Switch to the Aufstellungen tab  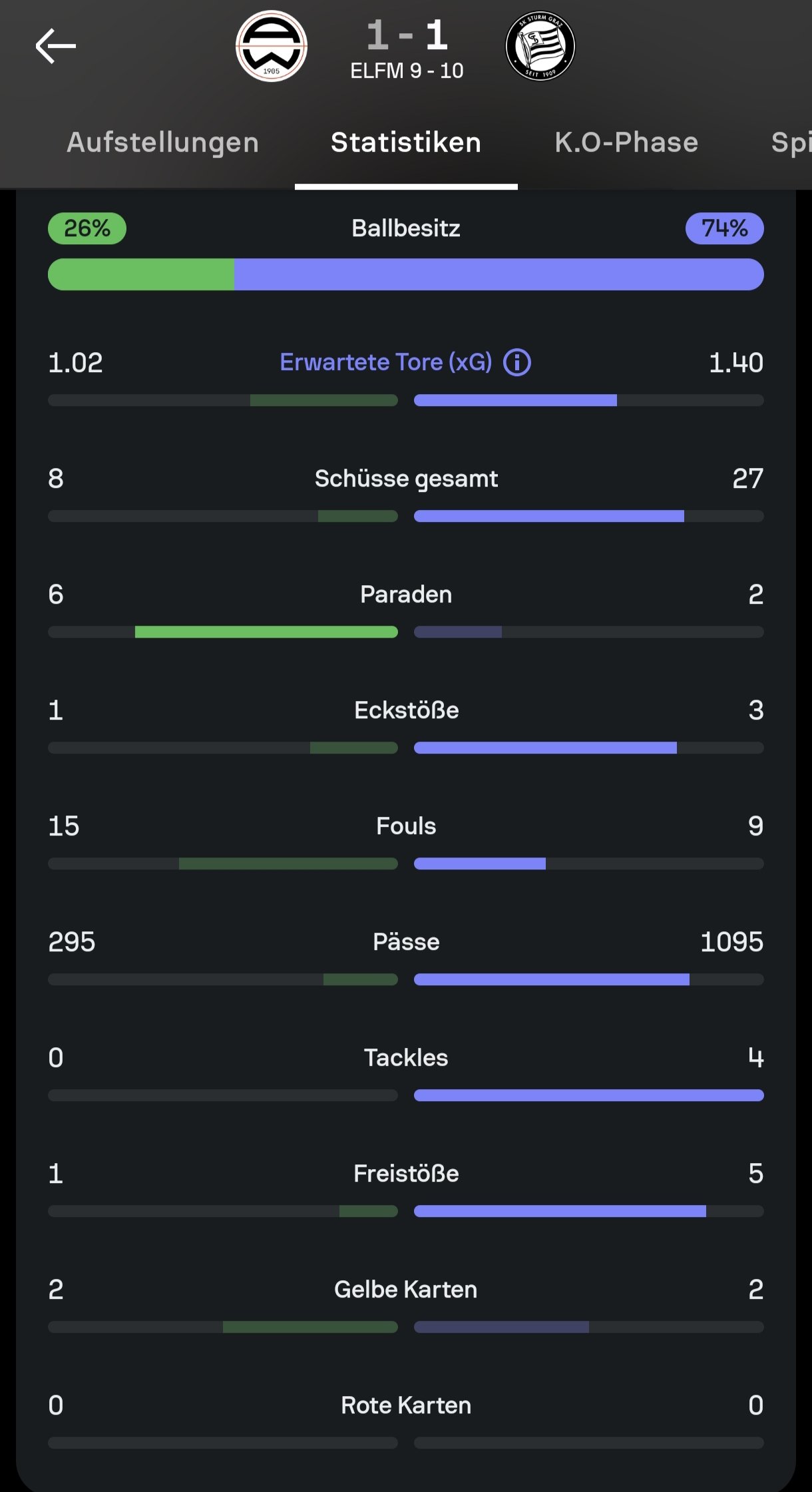(162, 142)
